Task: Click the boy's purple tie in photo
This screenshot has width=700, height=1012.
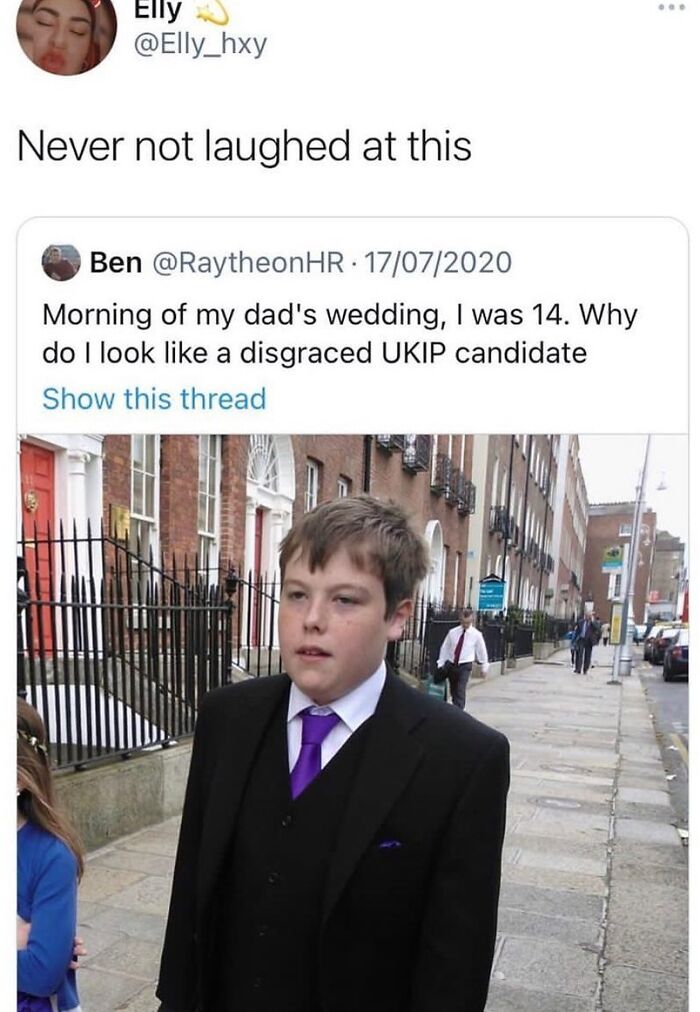Action: (x=312, y=747)
